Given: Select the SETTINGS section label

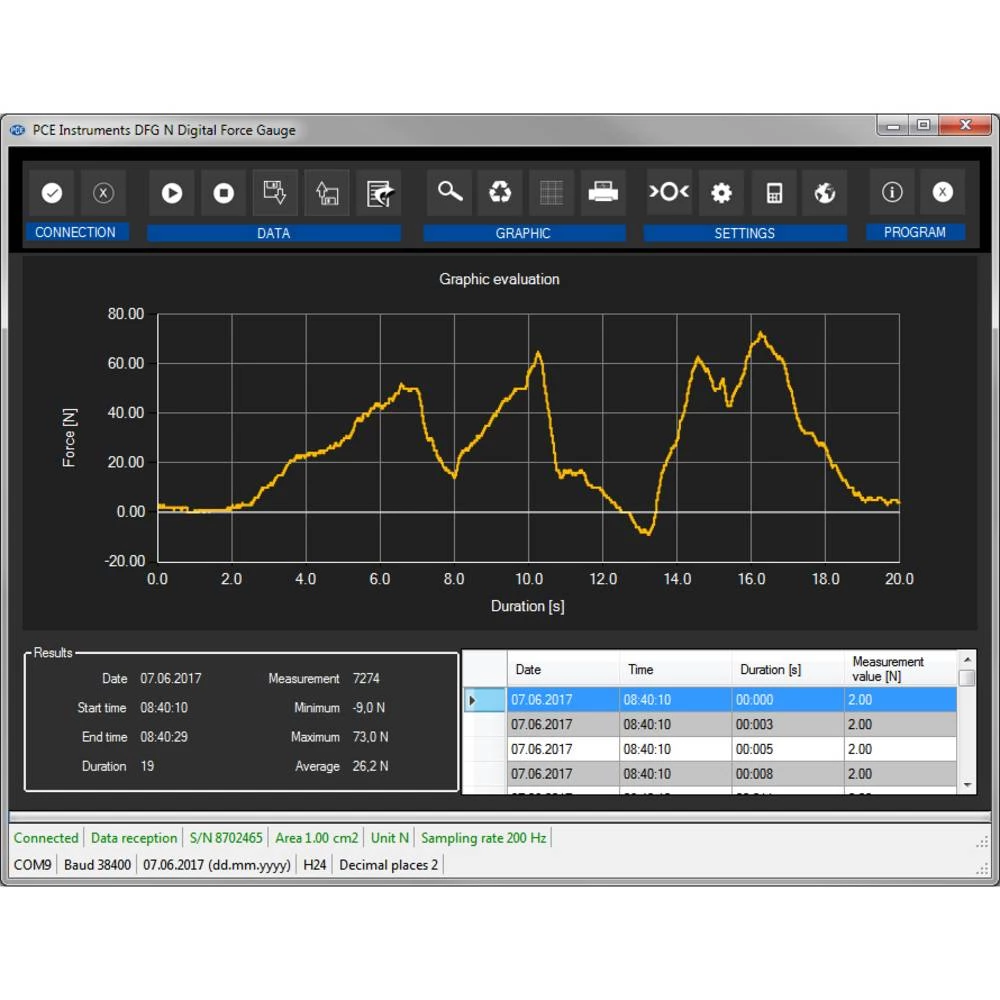Looking at the screenshot, I should pos(745,233).
